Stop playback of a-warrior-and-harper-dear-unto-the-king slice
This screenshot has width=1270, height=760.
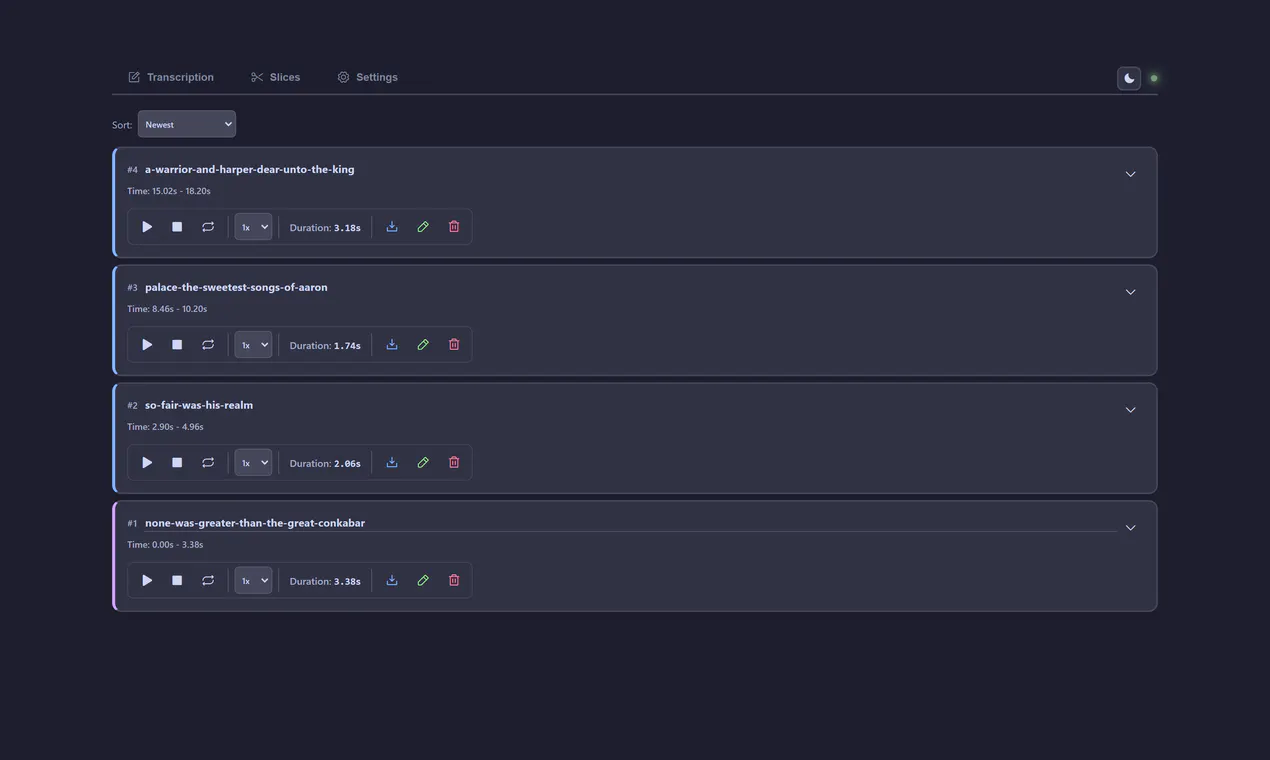177,227
